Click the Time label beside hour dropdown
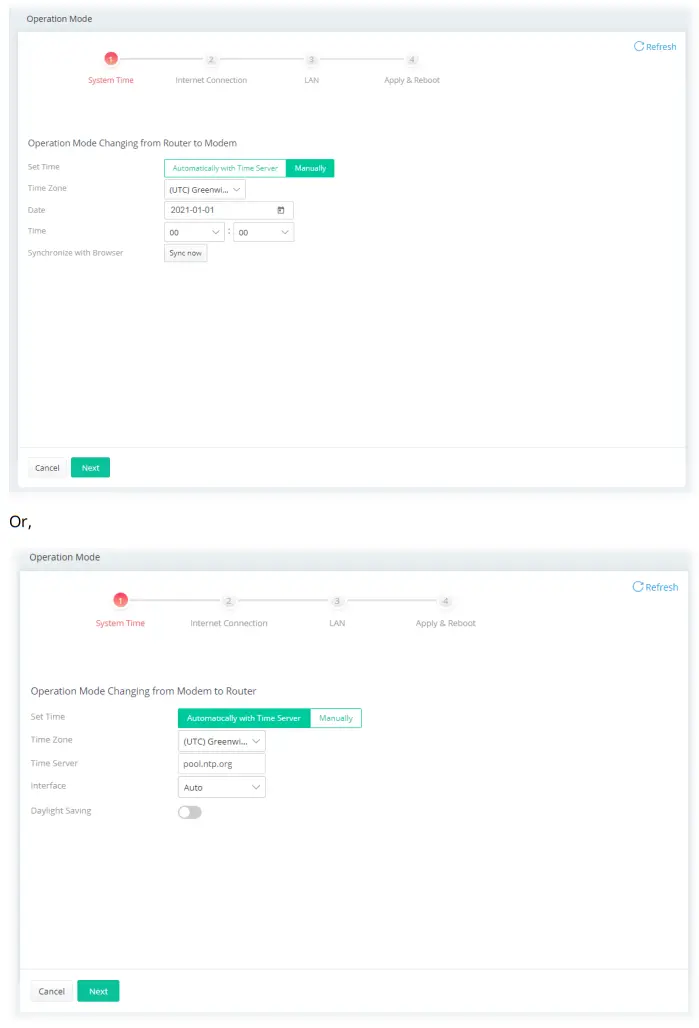 click(x=37, y=231)
